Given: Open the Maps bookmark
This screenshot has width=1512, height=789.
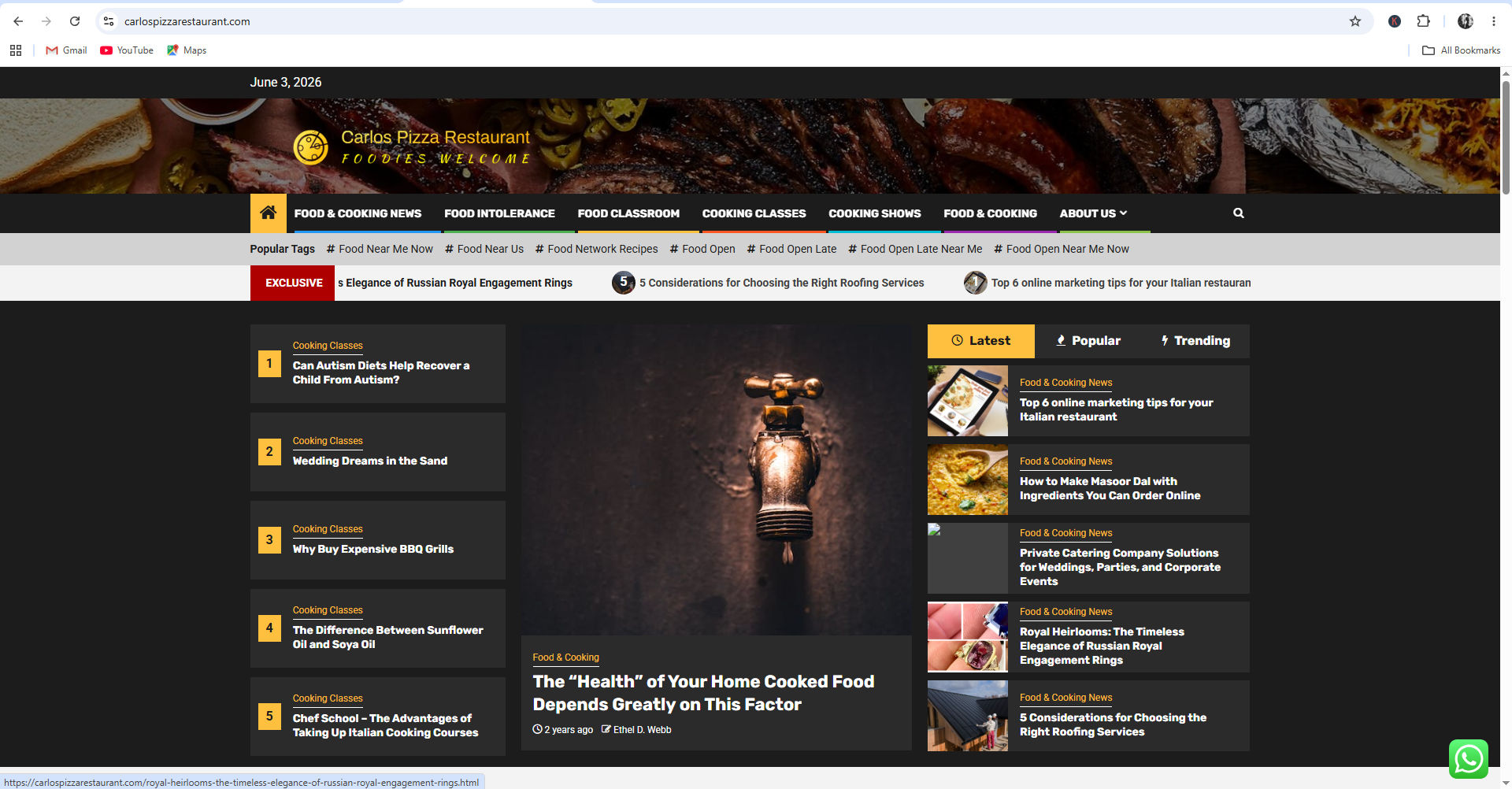Looking at the screenshot, I should (187, 50).
